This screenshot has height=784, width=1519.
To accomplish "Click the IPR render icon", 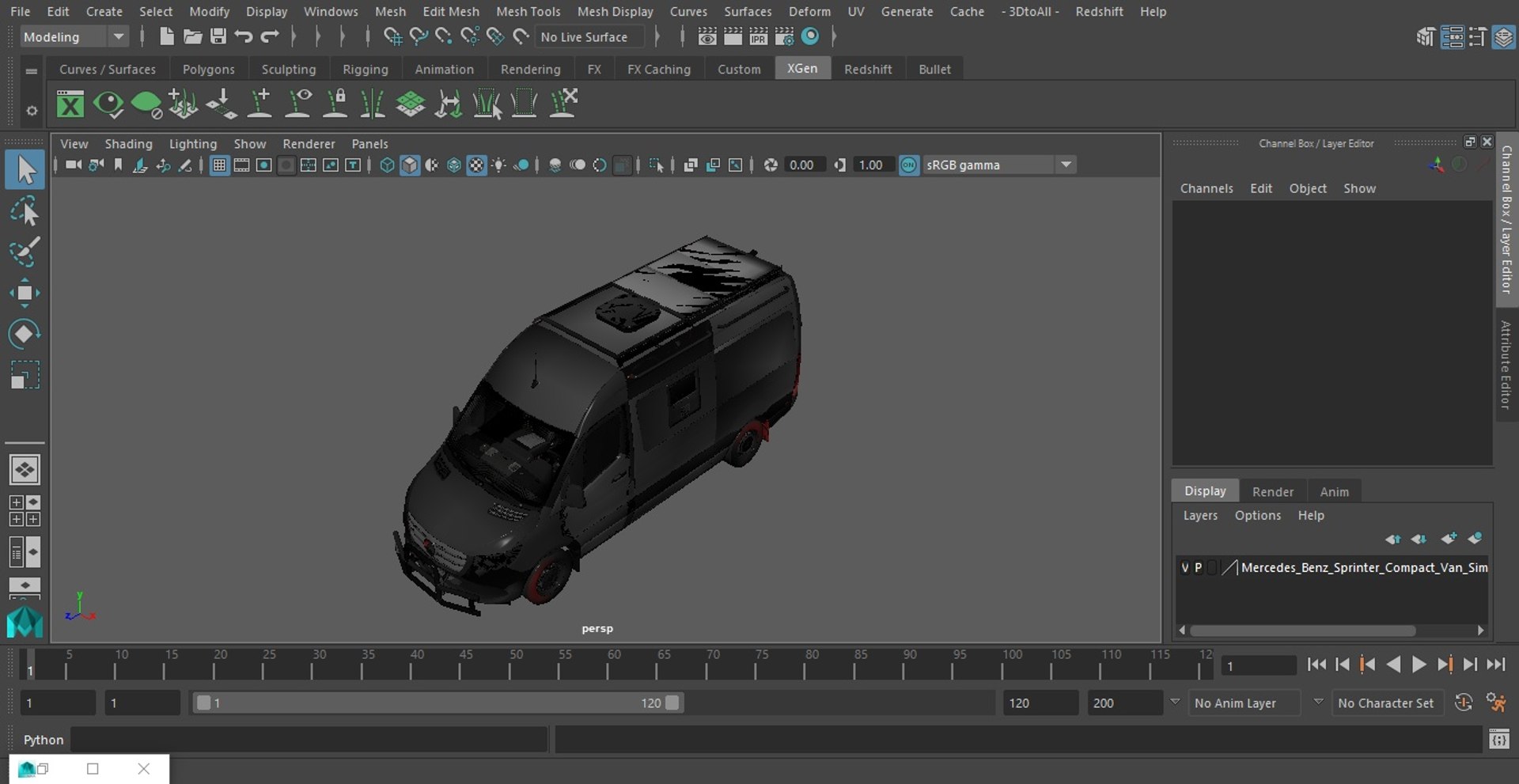I will (758, 36).
